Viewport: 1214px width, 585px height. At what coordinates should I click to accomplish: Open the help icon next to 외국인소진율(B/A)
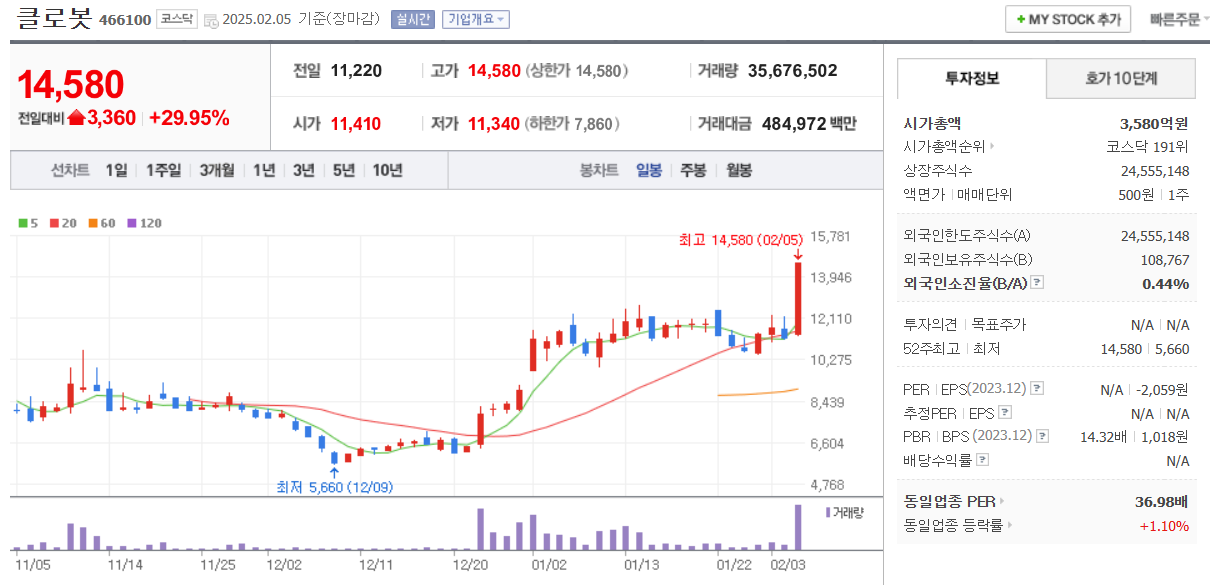pyautogui.click(x=1036, y=283)
